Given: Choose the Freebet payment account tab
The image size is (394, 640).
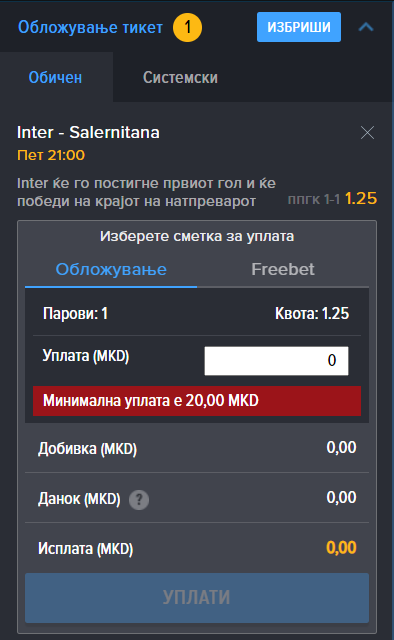Looking at the screenshot, I should [283, 269].
